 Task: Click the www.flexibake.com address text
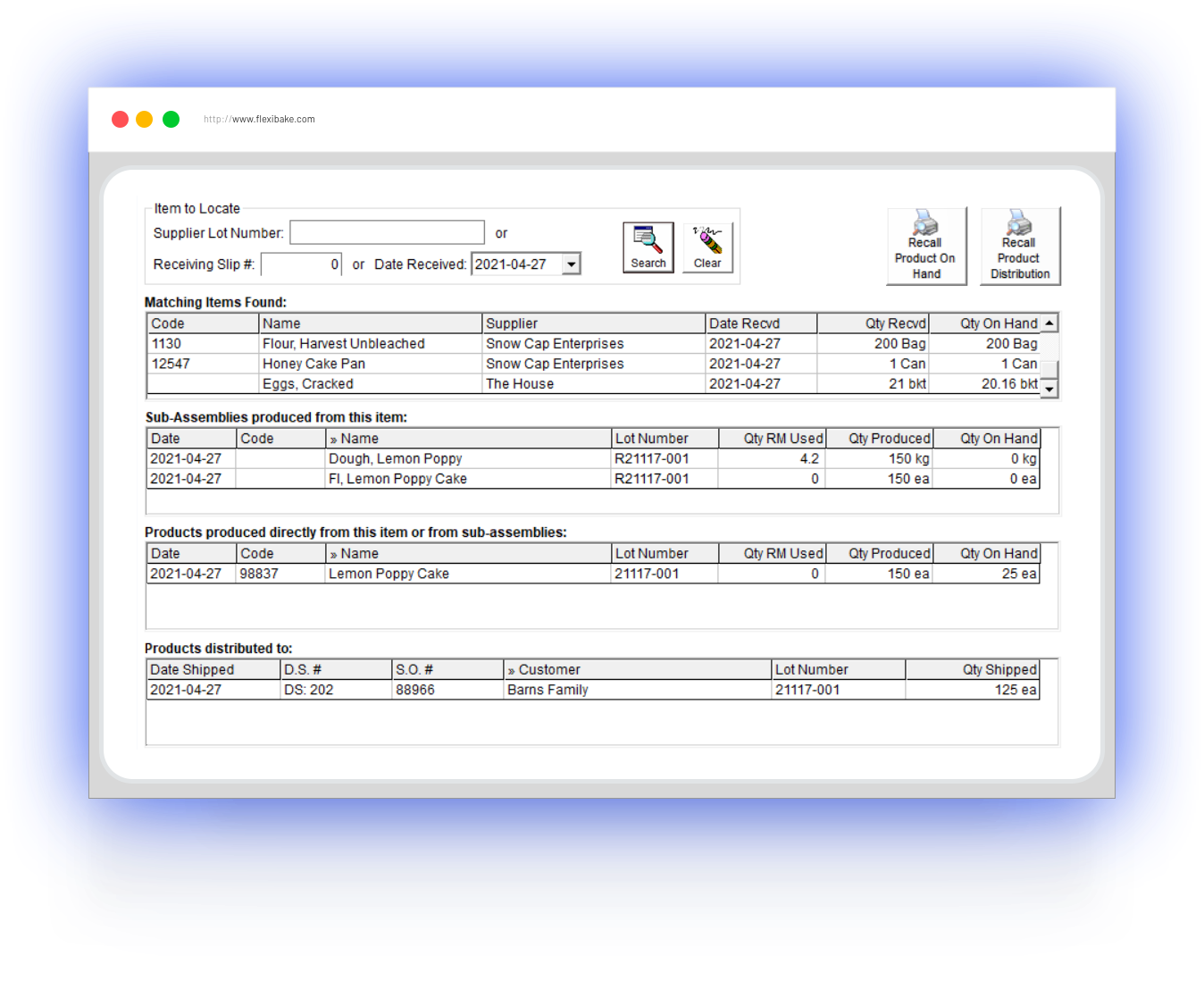[273, 119]
